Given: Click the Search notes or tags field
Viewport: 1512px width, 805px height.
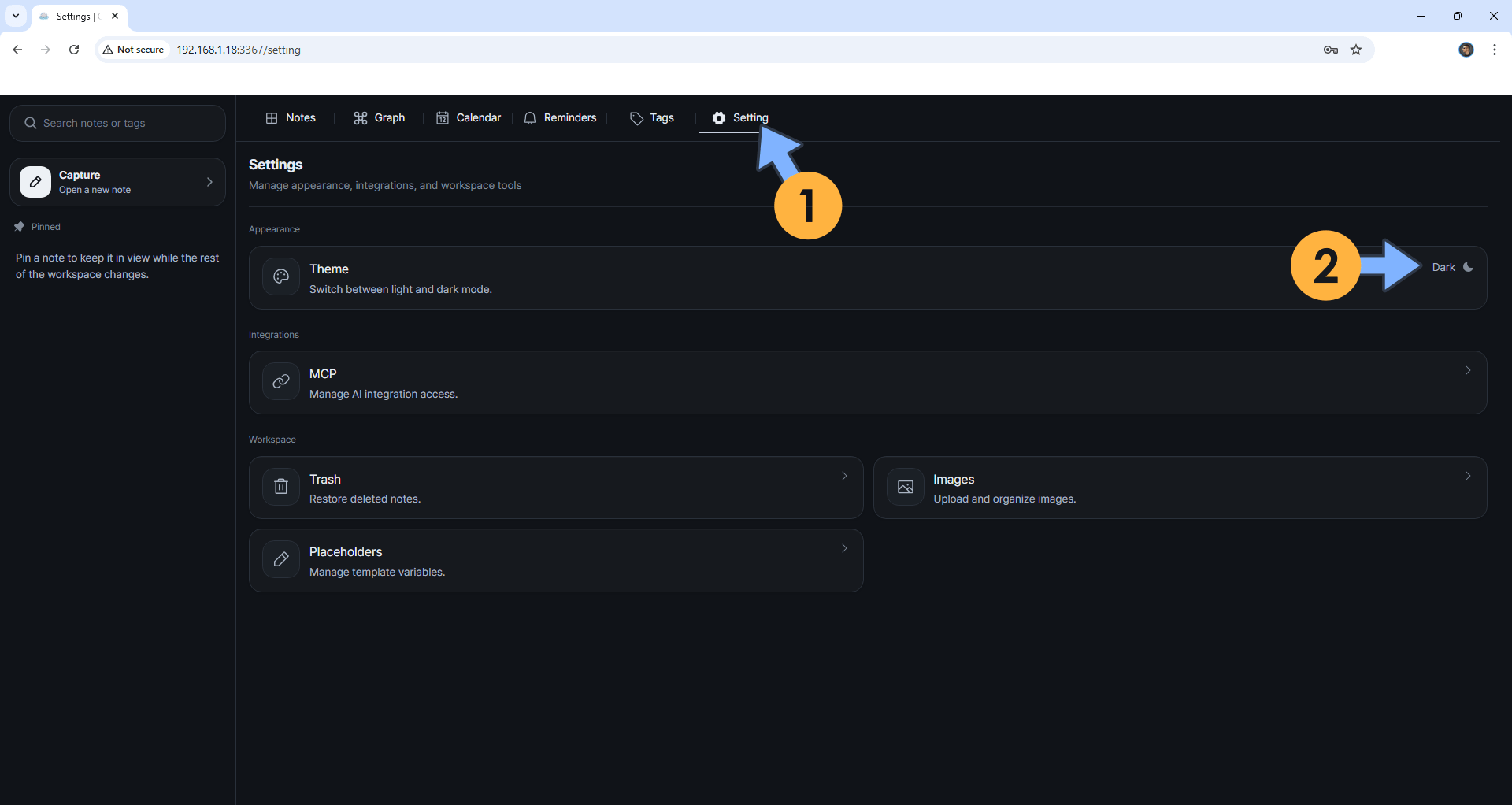Looking at the screenshot, I should (117, 122).
